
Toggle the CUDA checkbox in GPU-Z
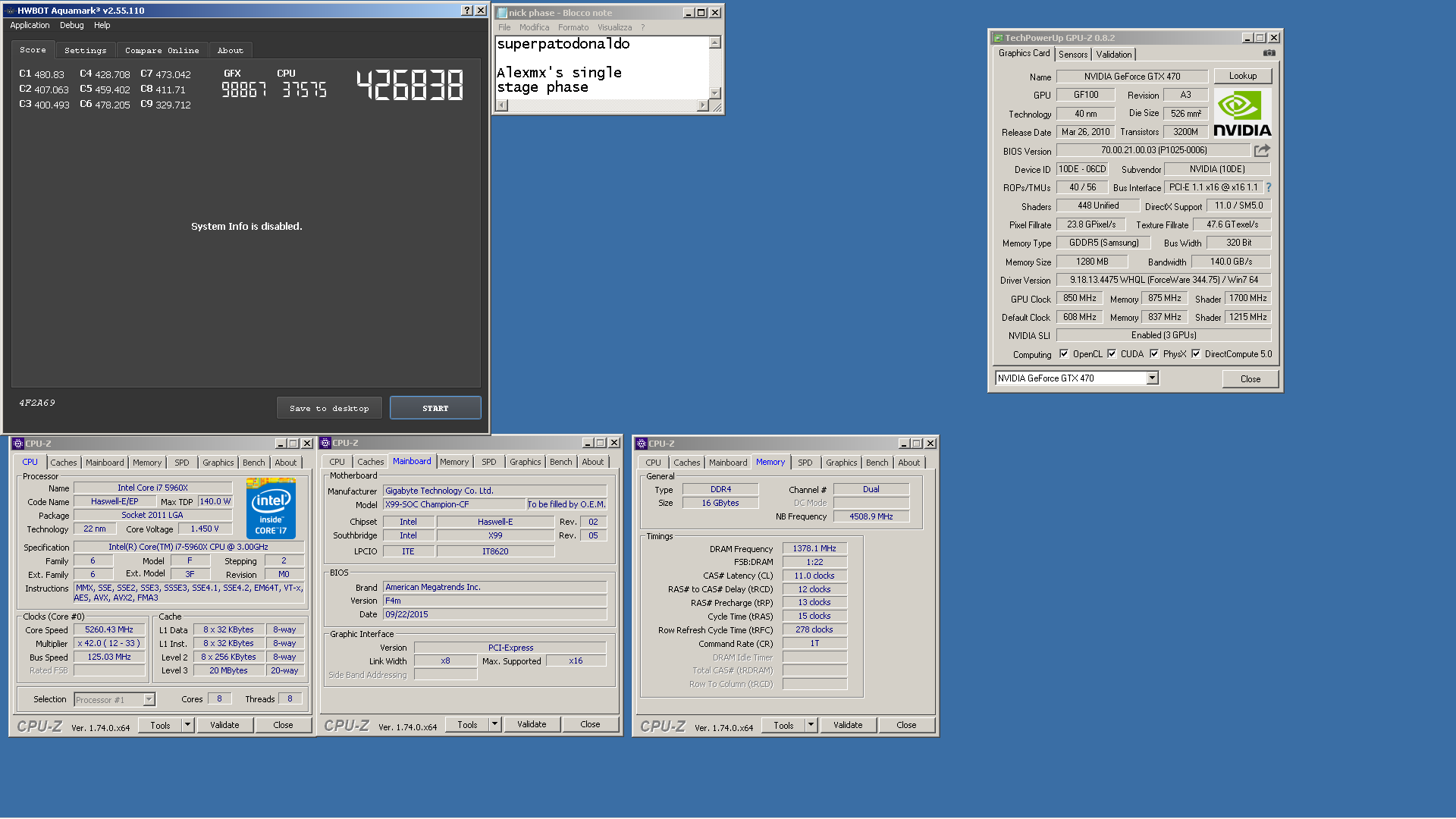click(x=1112, y=354)
